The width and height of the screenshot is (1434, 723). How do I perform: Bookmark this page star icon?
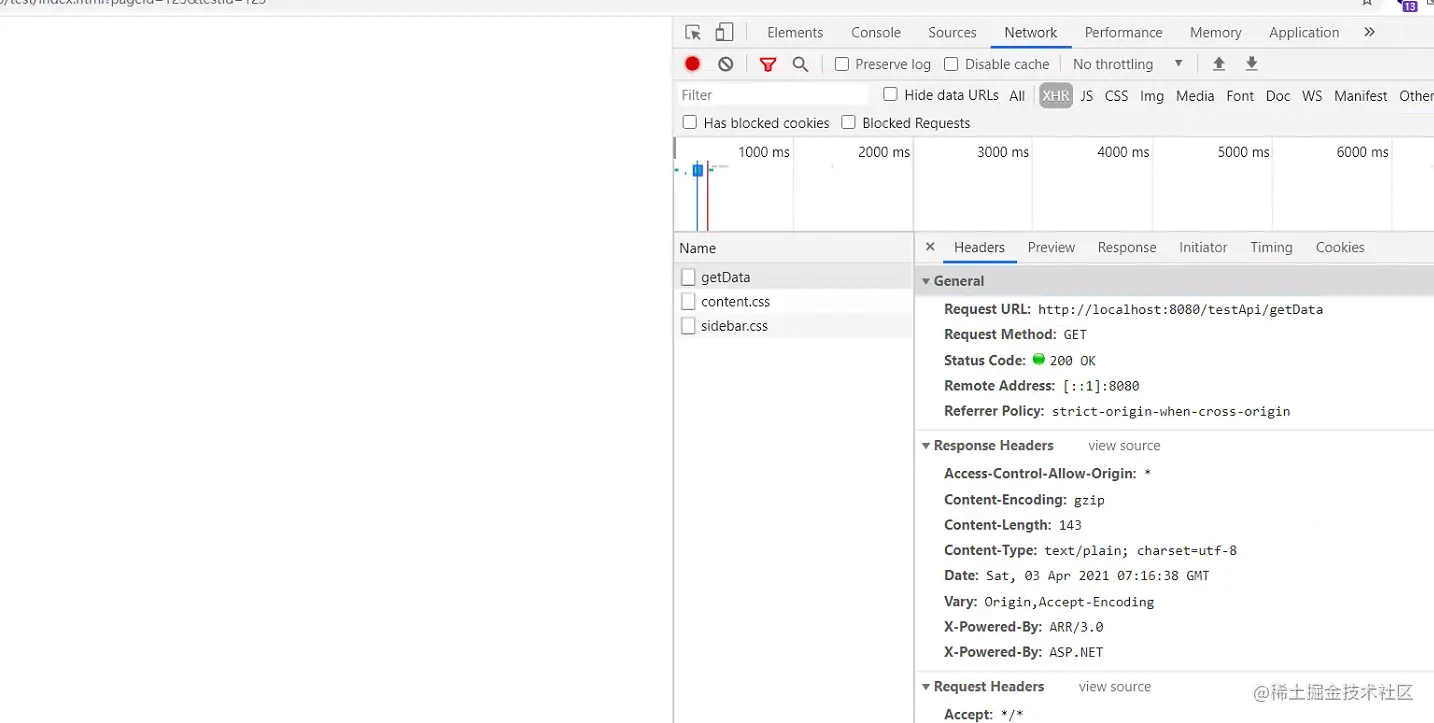1367,3
